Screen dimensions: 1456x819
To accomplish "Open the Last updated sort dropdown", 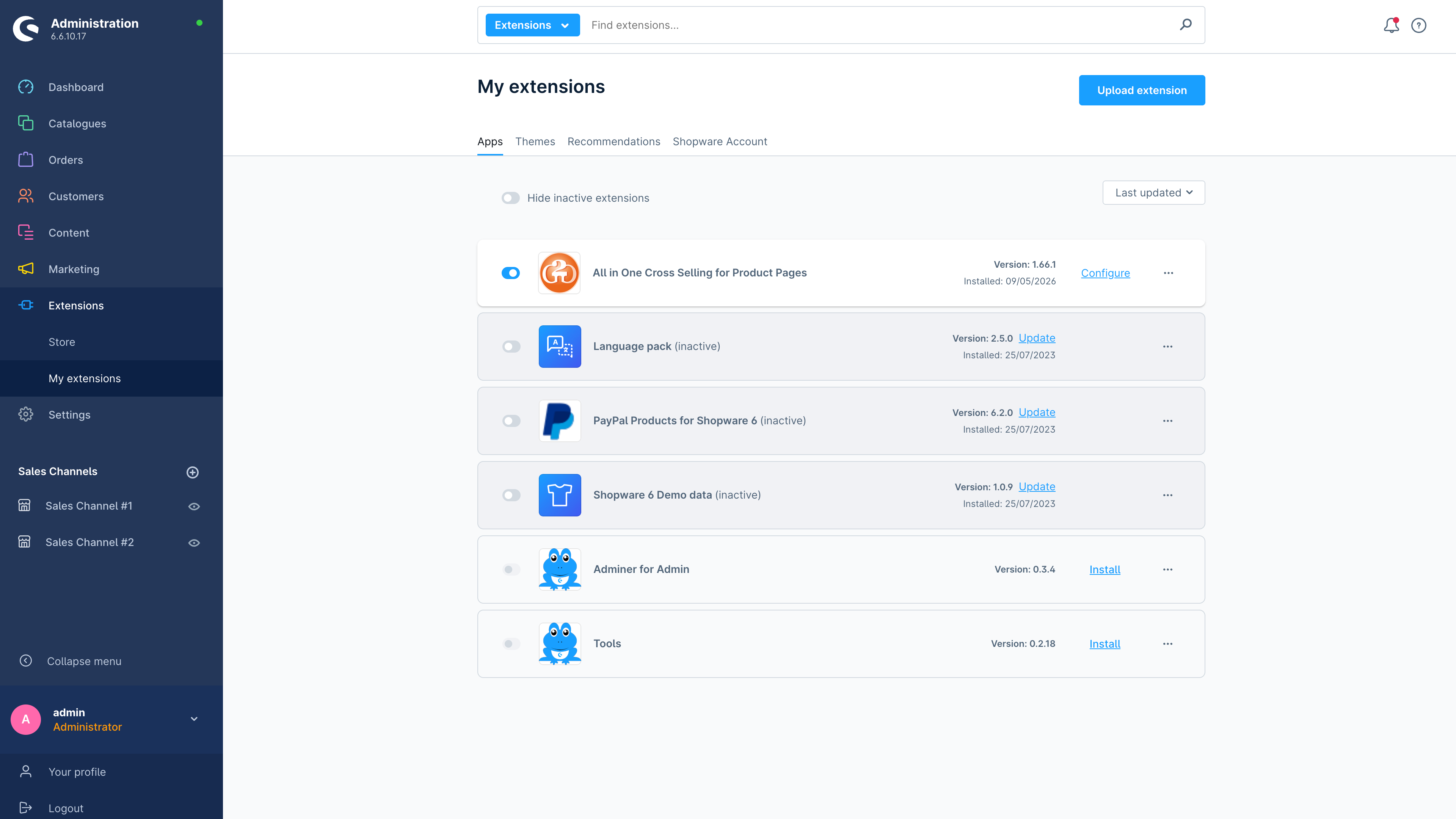I will pos(1153,193).
